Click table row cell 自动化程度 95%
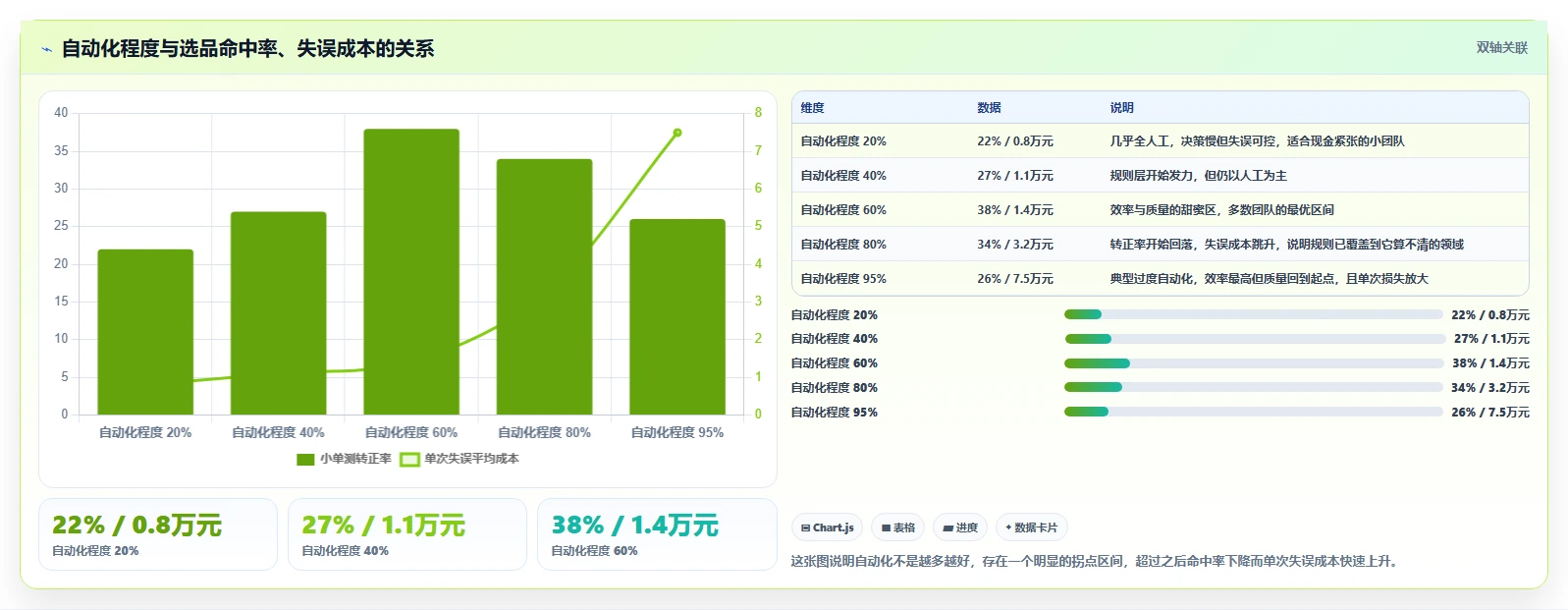The height and width of the screenshot is (610, 1568). (x=843, y=279)
